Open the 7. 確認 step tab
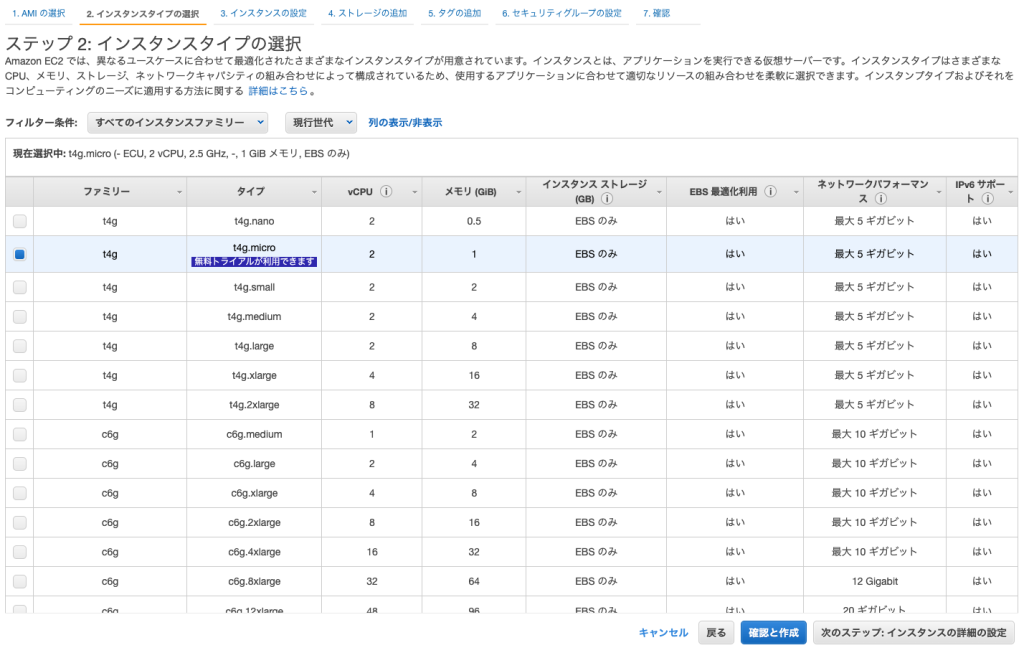The width and height of the screenshot is (1024, 658). (656, 13)
